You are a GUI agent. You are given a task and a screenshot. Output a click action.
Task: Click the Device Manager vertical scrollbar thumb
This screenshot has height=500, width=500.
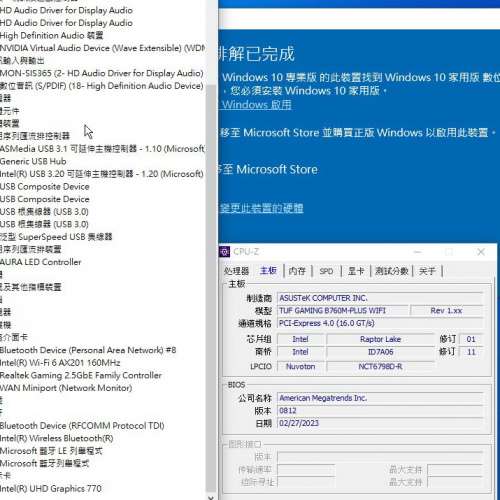(211, 288)
